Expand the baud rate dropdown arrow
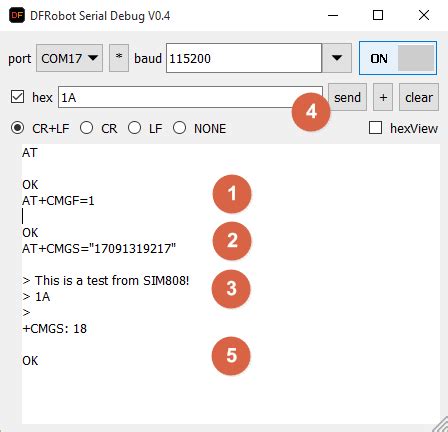The height and width of the screenshot is (432, 448). [x=337, y=58]
